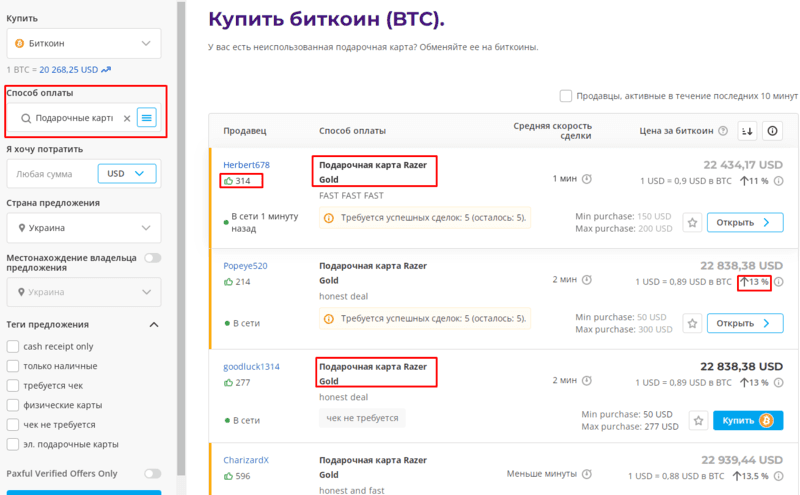800x495 pixels.
Task: Collapse the Теги предложения section
Action: tap(154, 325)
